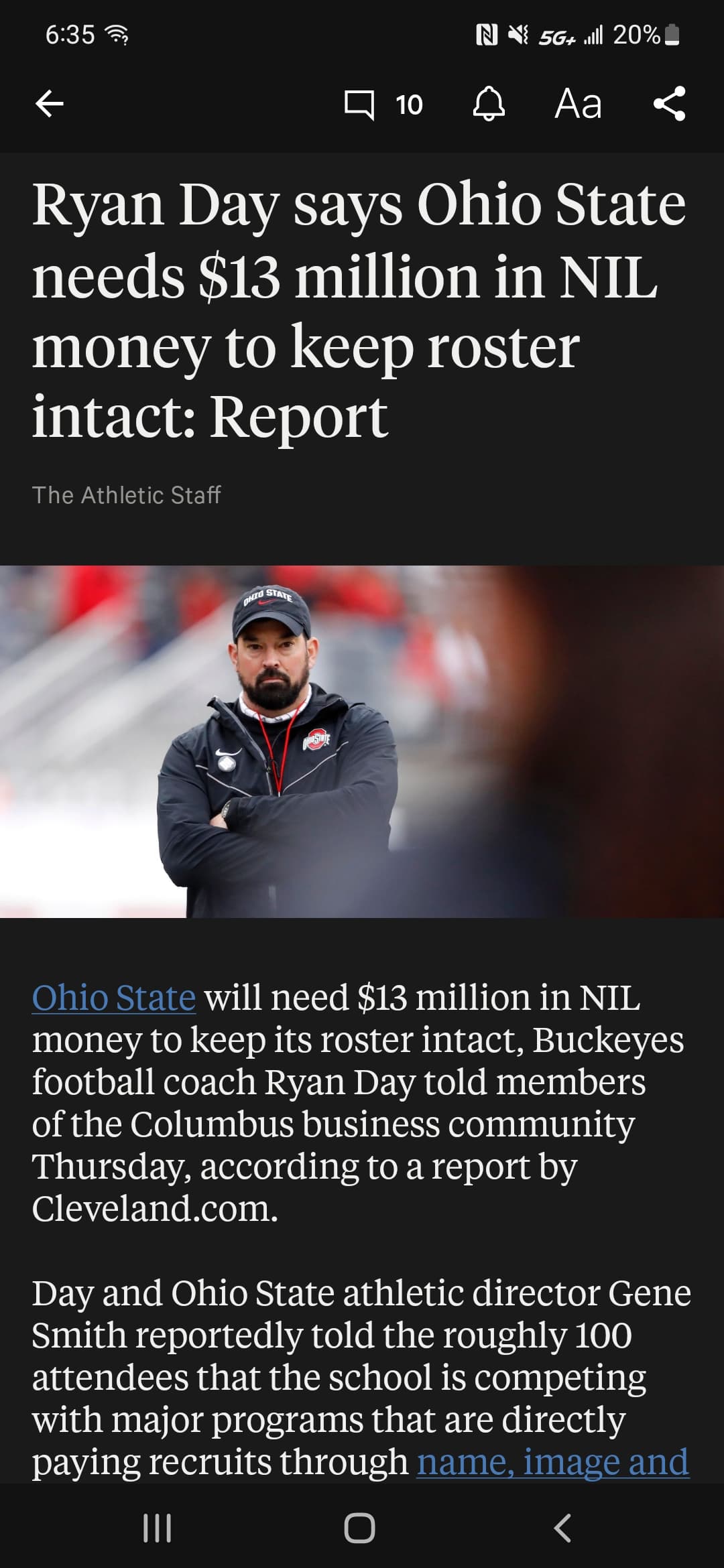The width and height of the screenshot is (724, 1568).
Task: Tap the Ryan Day article photo
Action: (362, 742)
